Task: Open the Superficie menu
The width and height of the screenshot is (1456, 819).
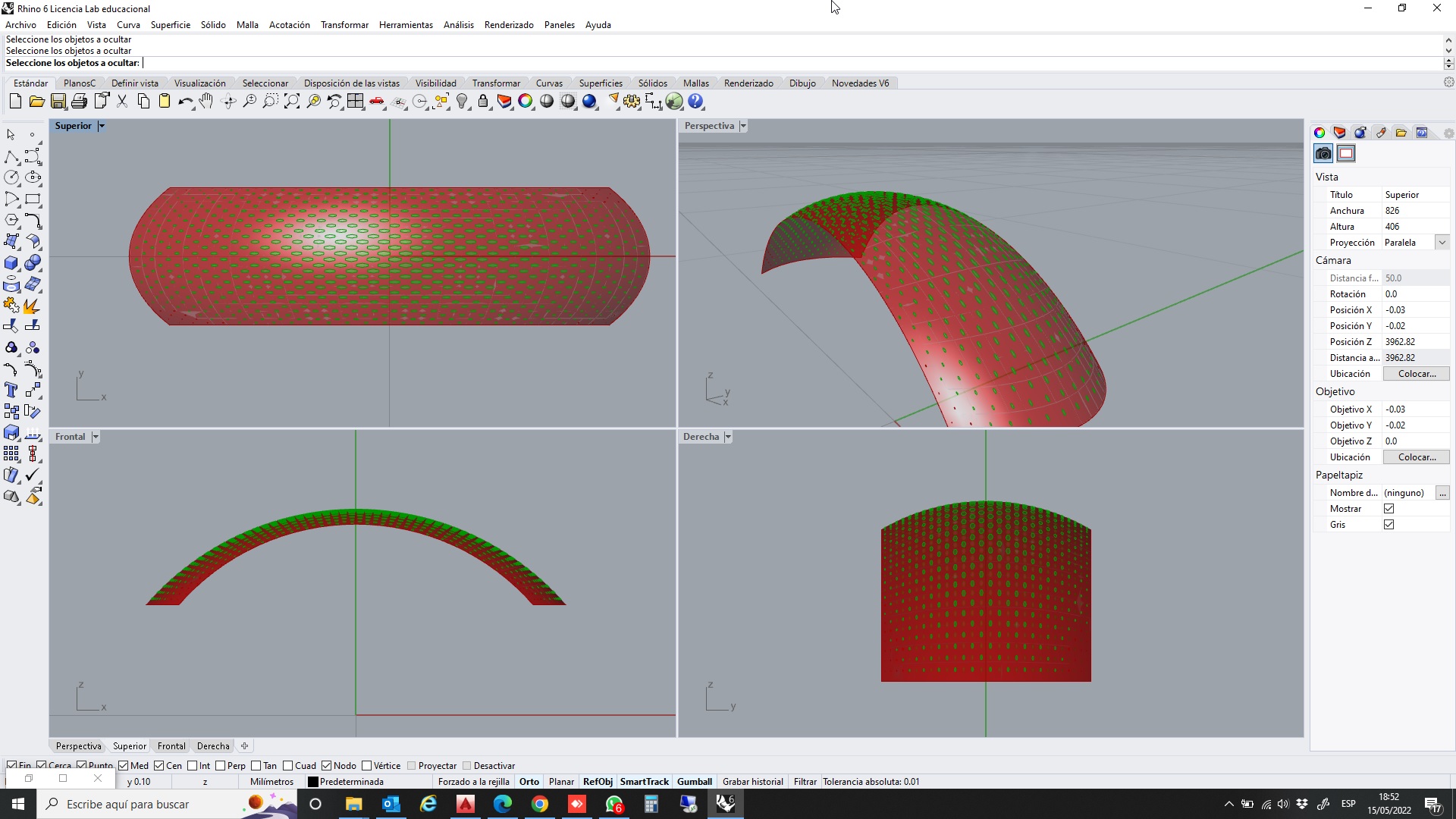Action: click(x=170, y=25)
